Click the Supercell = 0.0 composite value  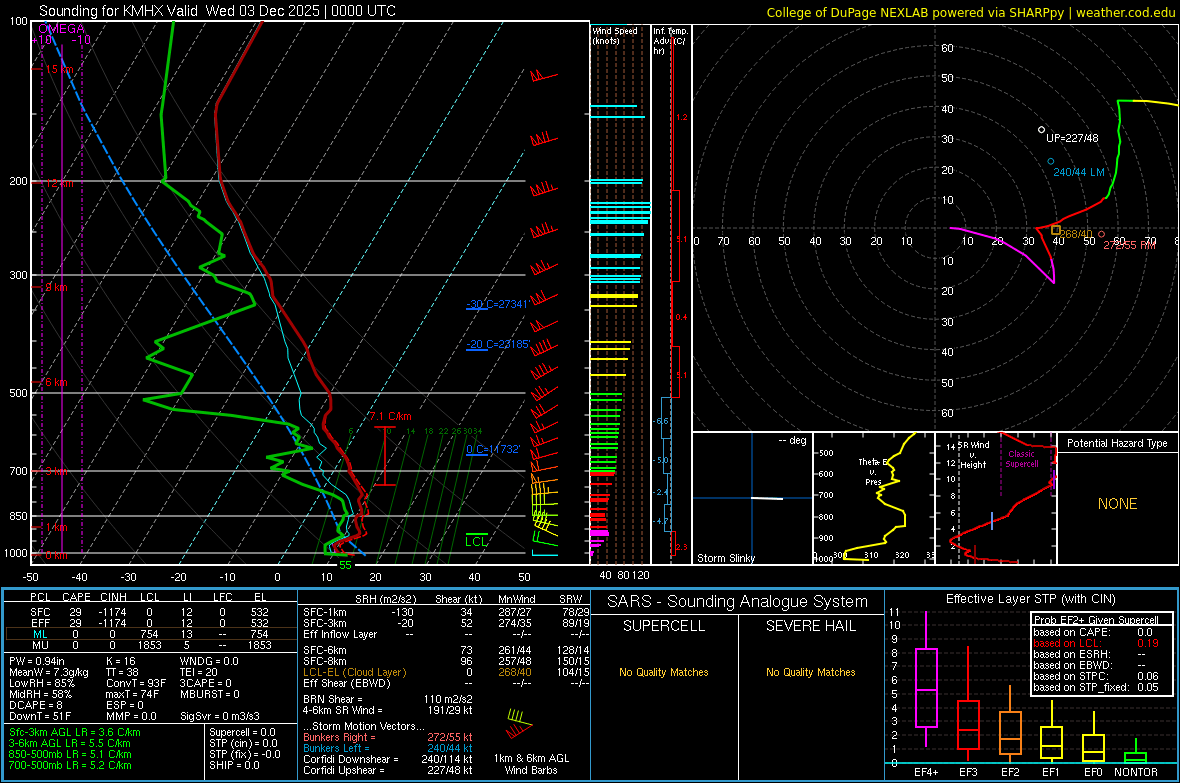242,732
